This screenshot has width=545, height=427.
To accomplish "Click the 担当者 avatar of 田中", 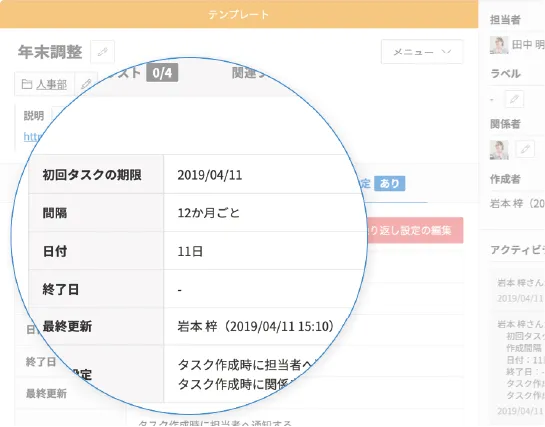I will pyautogui.click(x=499, y=45).
